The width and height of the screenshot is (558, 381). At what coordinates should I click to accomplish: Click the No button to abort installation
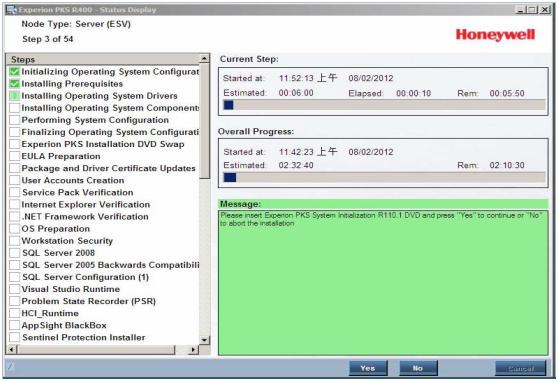point(418,368)
